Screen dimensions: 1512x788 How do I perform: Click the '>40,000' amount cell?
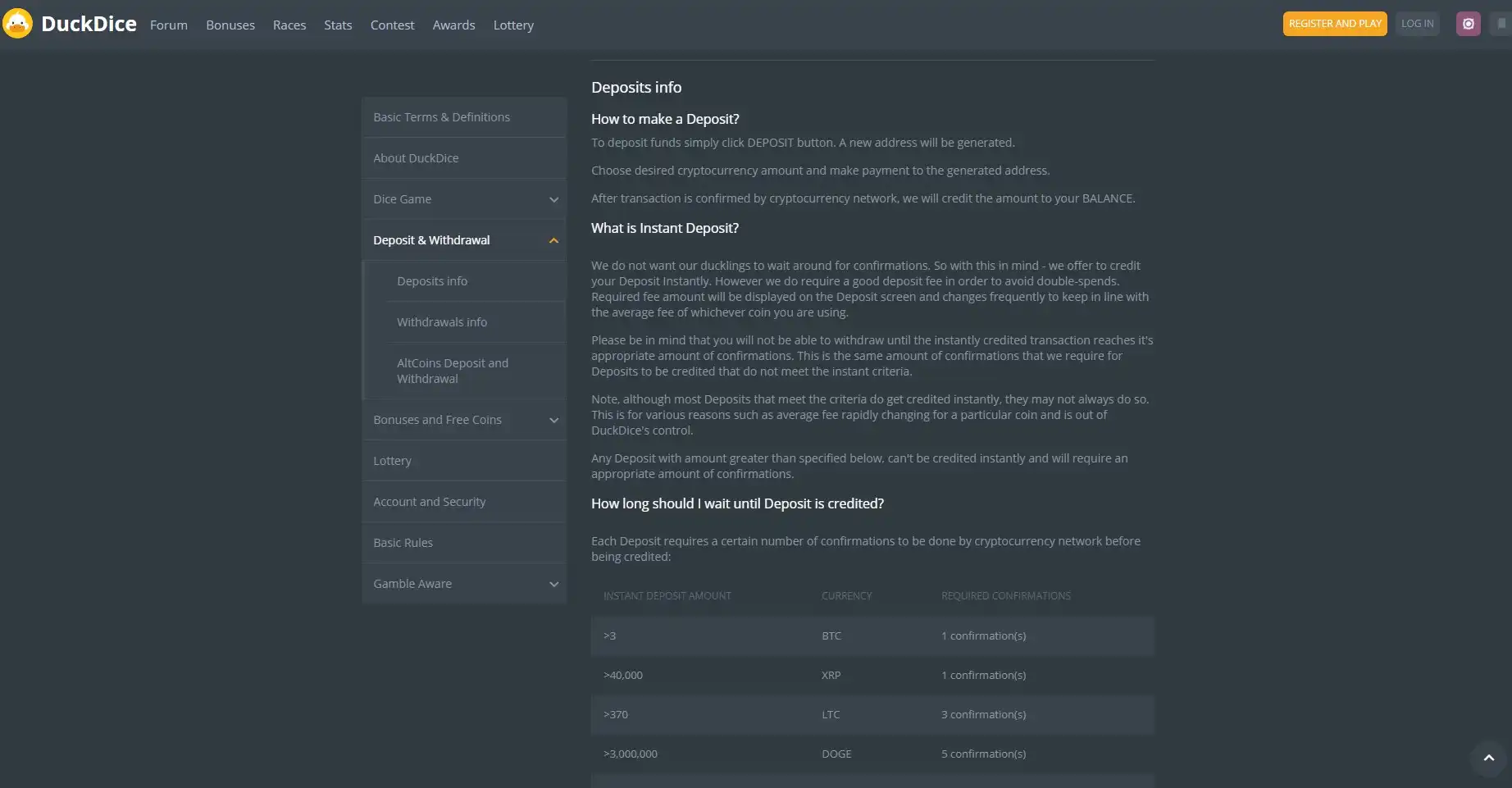623,676
